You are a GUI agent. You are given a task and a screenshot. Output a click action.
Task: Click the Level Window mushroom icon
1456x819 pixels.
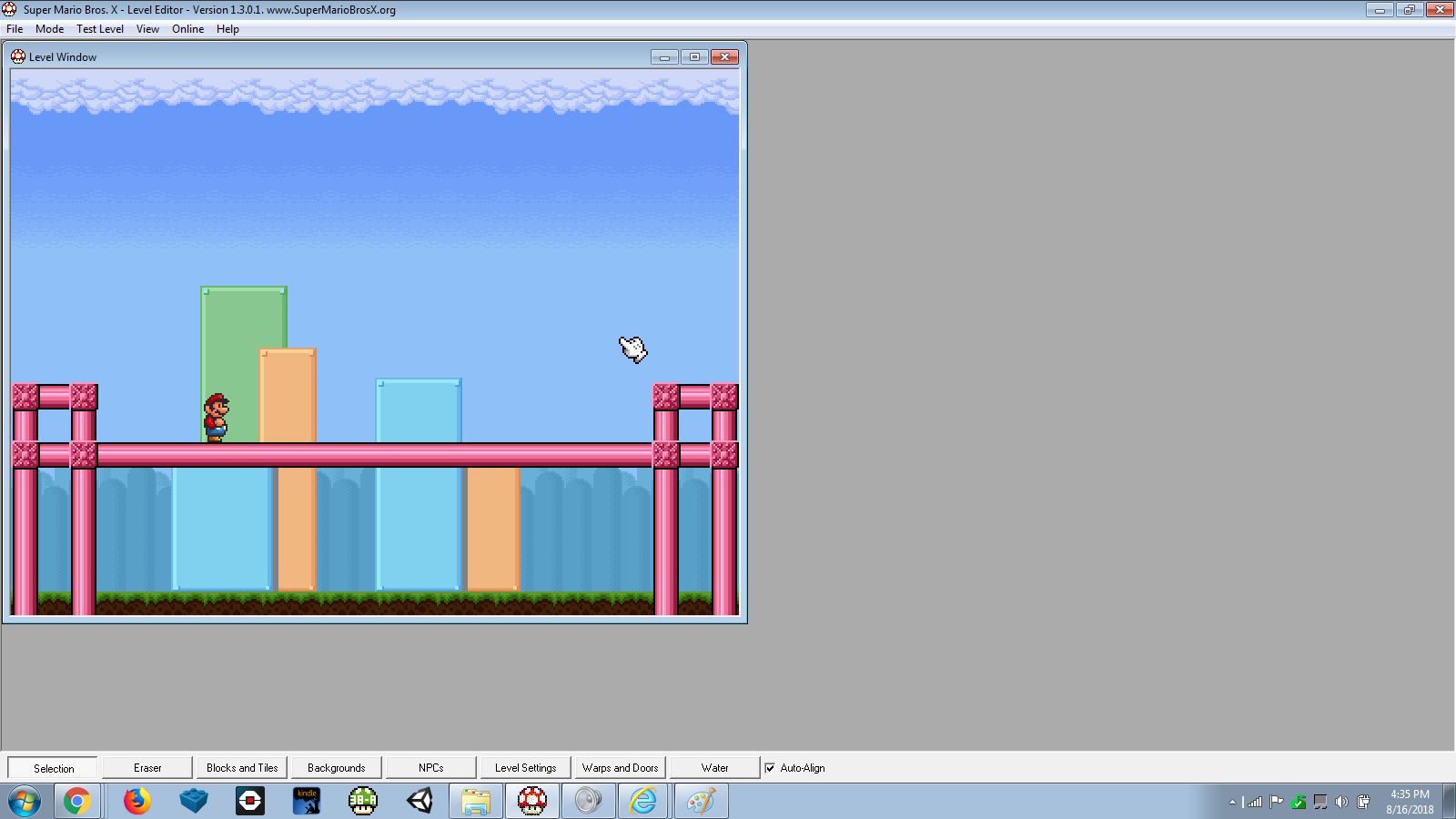coord(18,56)
